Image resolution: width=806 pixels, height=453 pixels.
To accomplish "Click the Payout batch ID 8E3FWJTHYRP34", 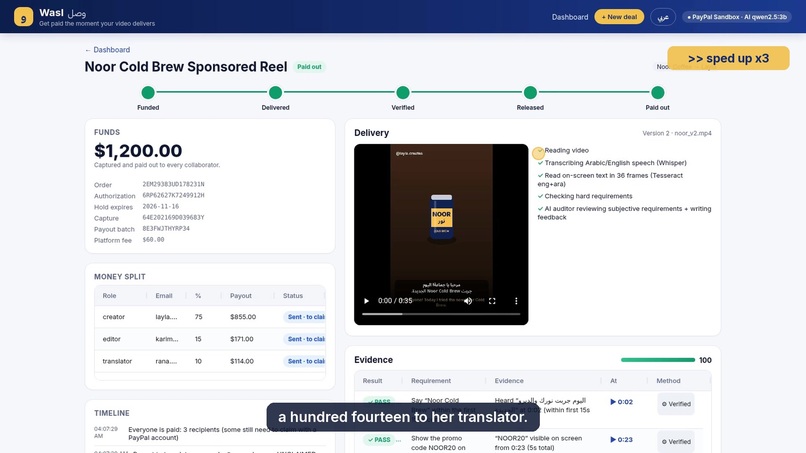I will (166, 228).
